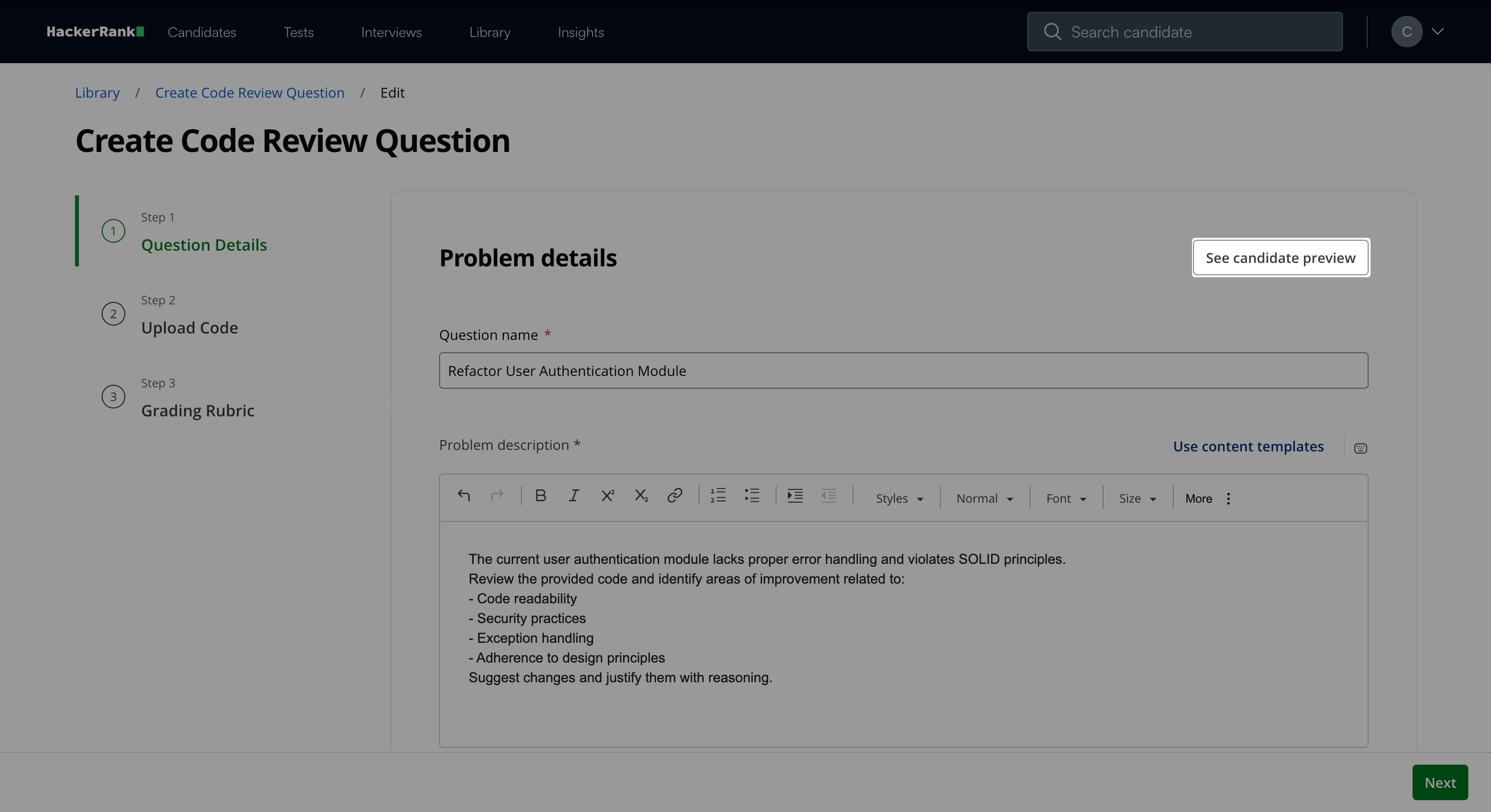Click the Question name input field
This screenshot has height=812, width=1491.
(x=903, y=371)
